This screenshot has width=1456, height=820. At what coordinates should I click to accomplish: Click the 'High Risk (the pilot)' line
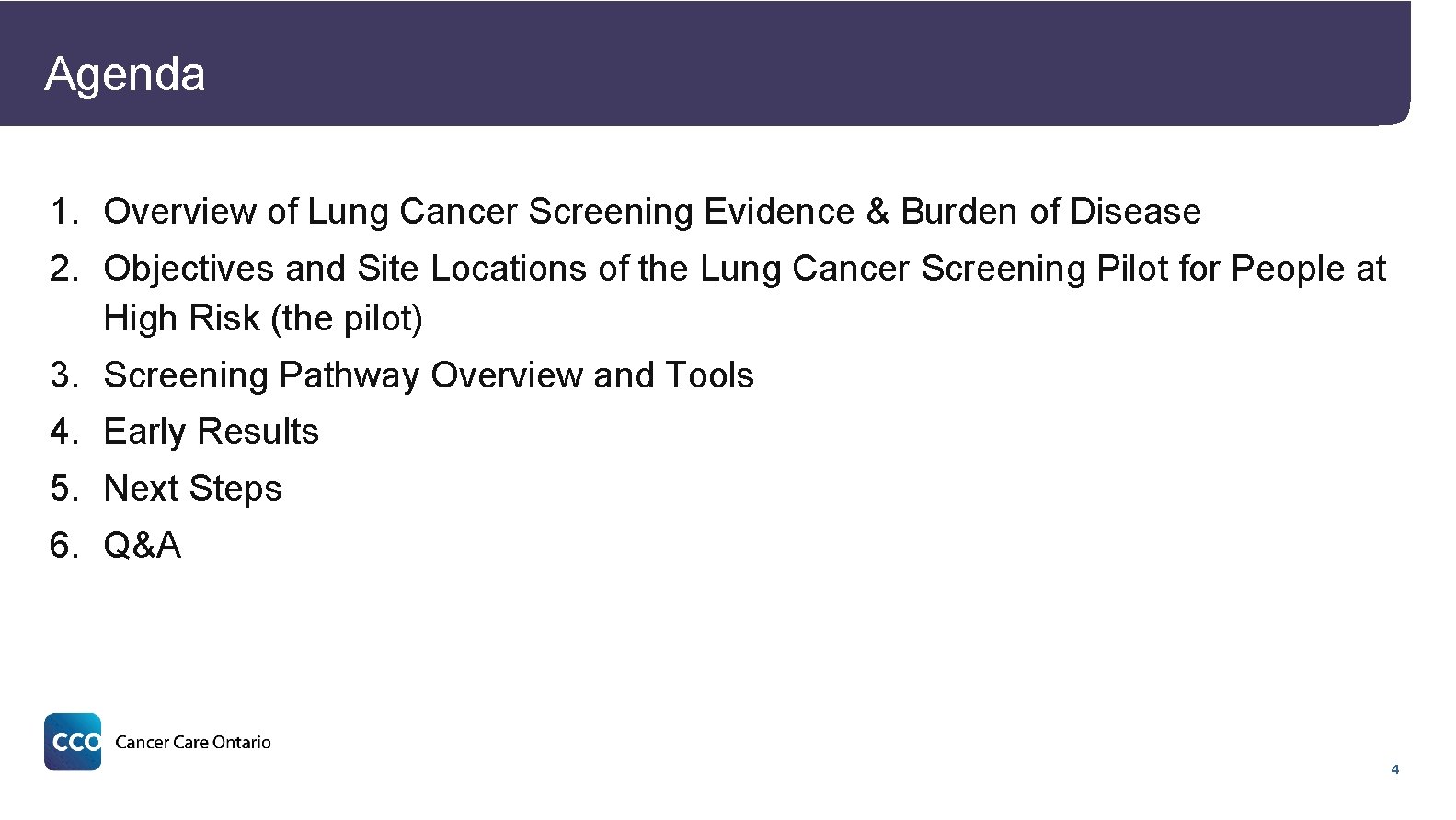click(x=263, y=318)
